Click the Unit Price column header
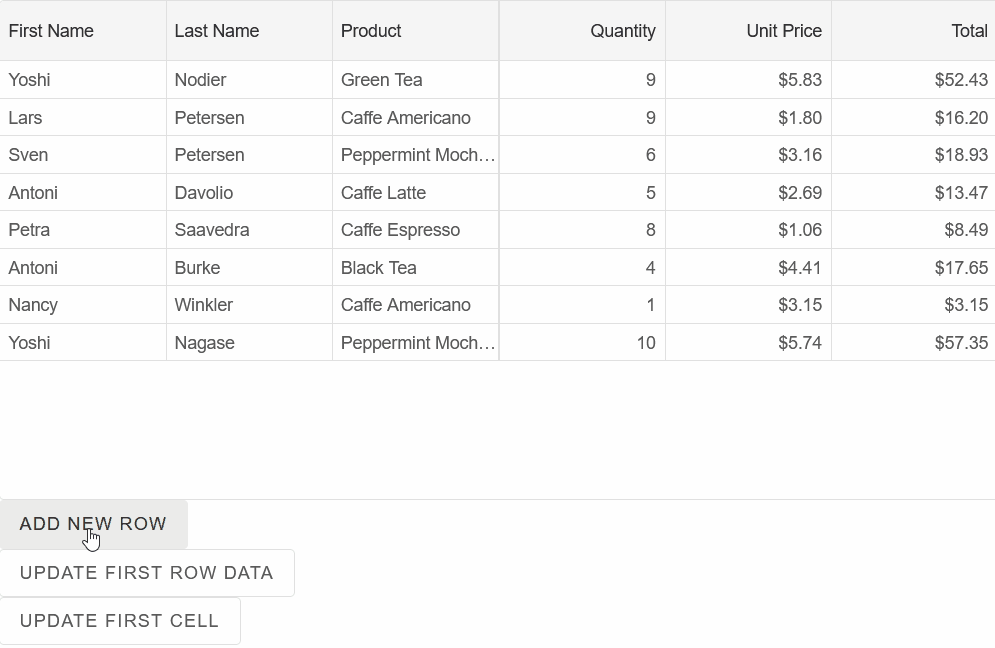 pyautogui.click(x=783, y=31)
